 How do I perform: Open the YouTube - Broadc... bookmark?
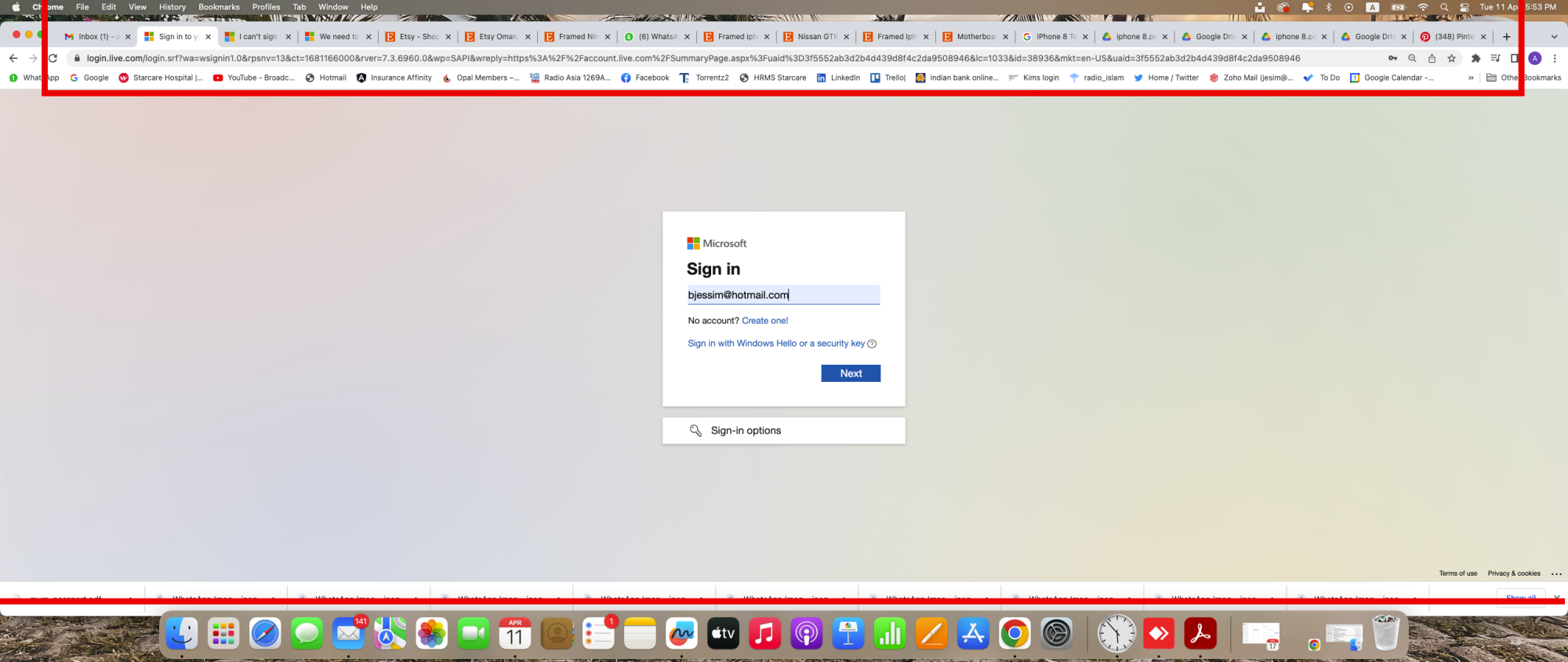click(254, 78)
